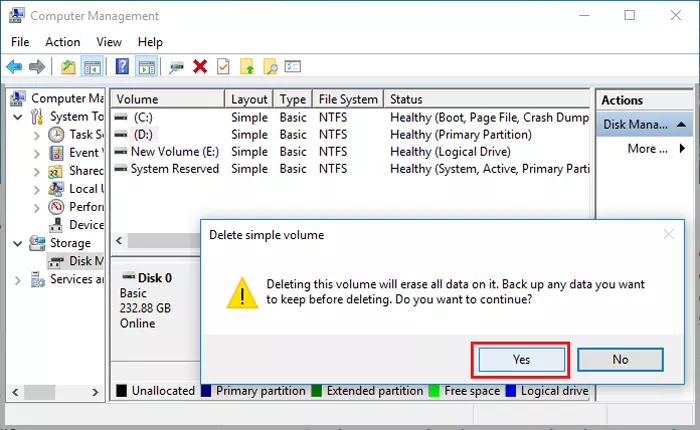This screenshot has height=430, width=700.
Task: Expand the Local Users tree node
Action: click(x=37, y=190)
